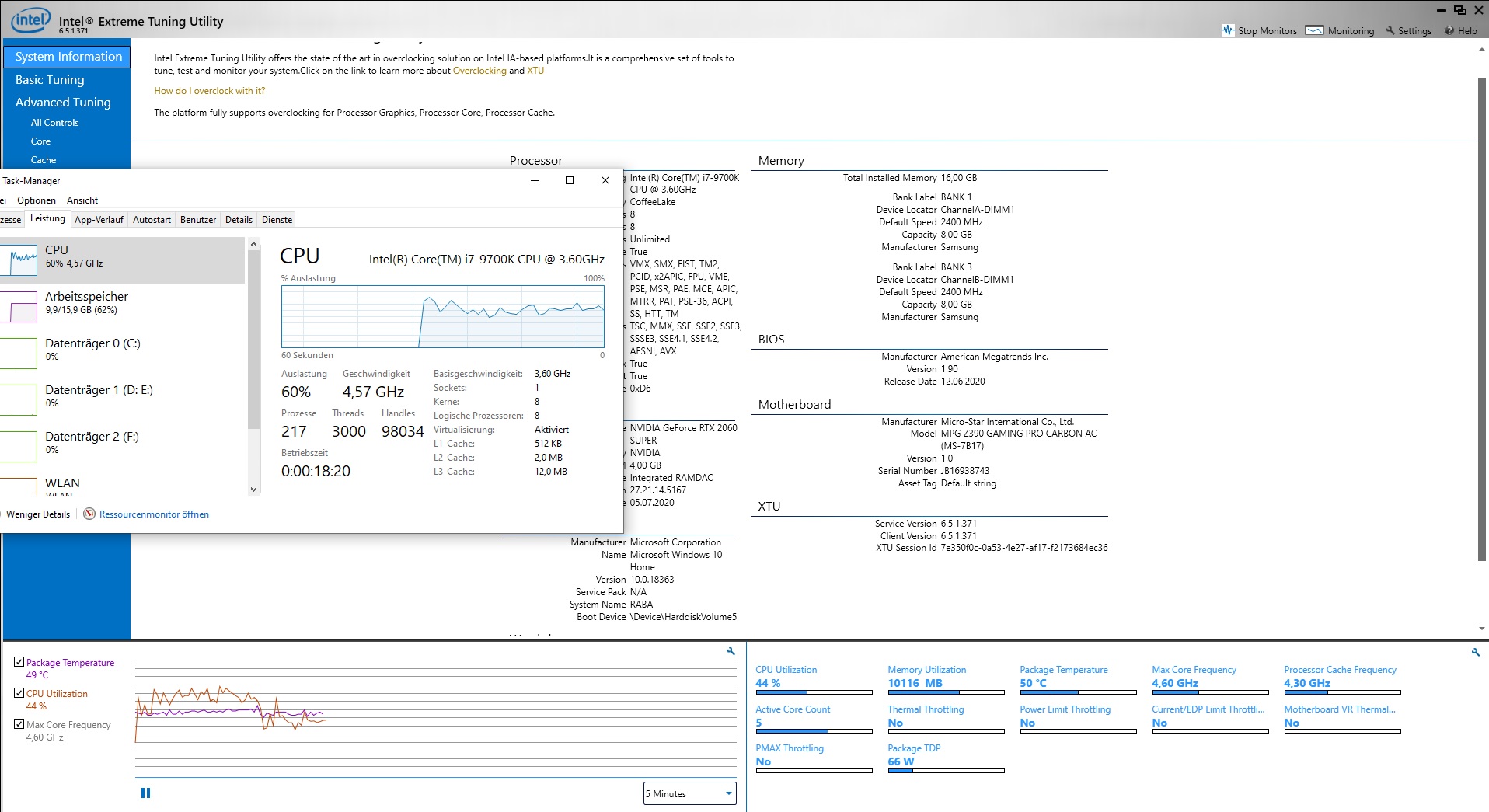The image size is (1489, 812).
Task: Open the XTU Help menu
Action: pyautogui.click(x=1461, y=31)
